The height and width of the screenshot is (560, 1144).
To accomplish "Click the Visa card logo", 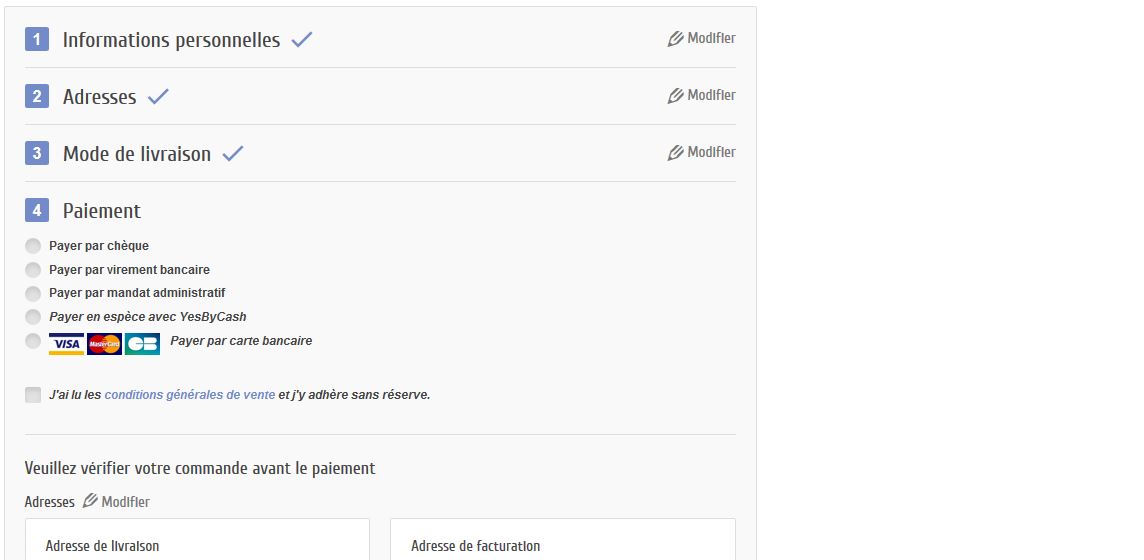I will click(x=66, y=344).
